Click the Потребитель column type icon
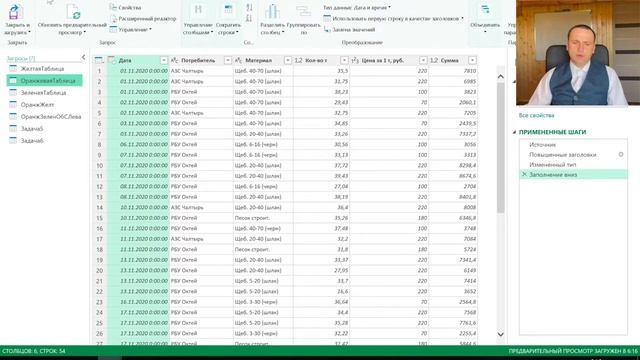 pyautogui.click(x=174, y=60)
